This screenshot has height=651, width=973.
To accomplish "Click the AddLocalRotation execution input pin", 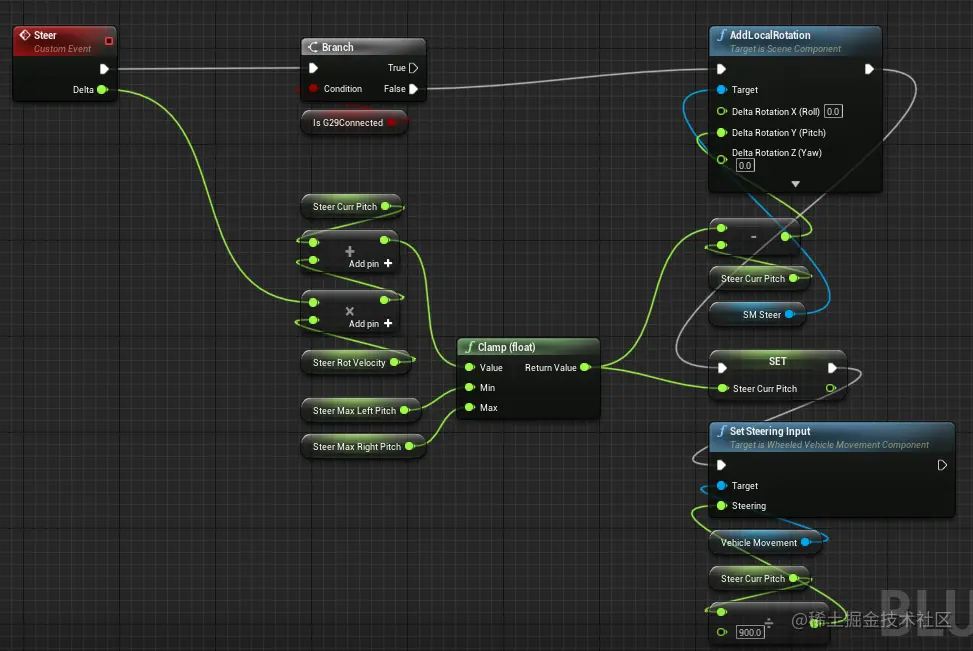I will (721, 69).
